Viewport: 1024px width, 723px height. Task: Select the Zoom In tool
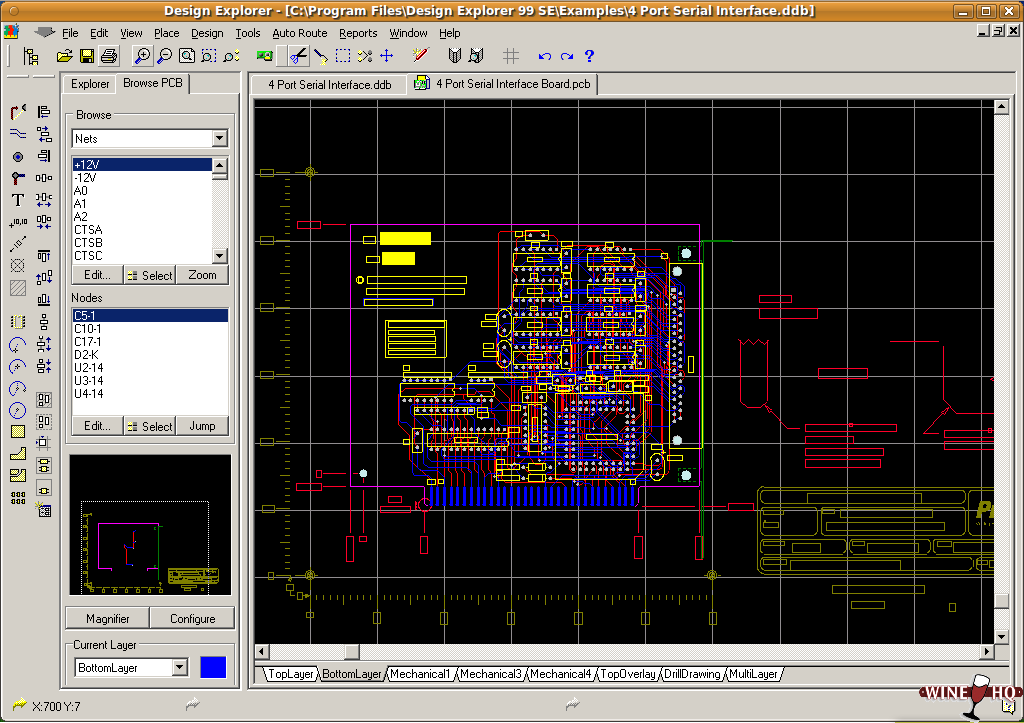141,56
